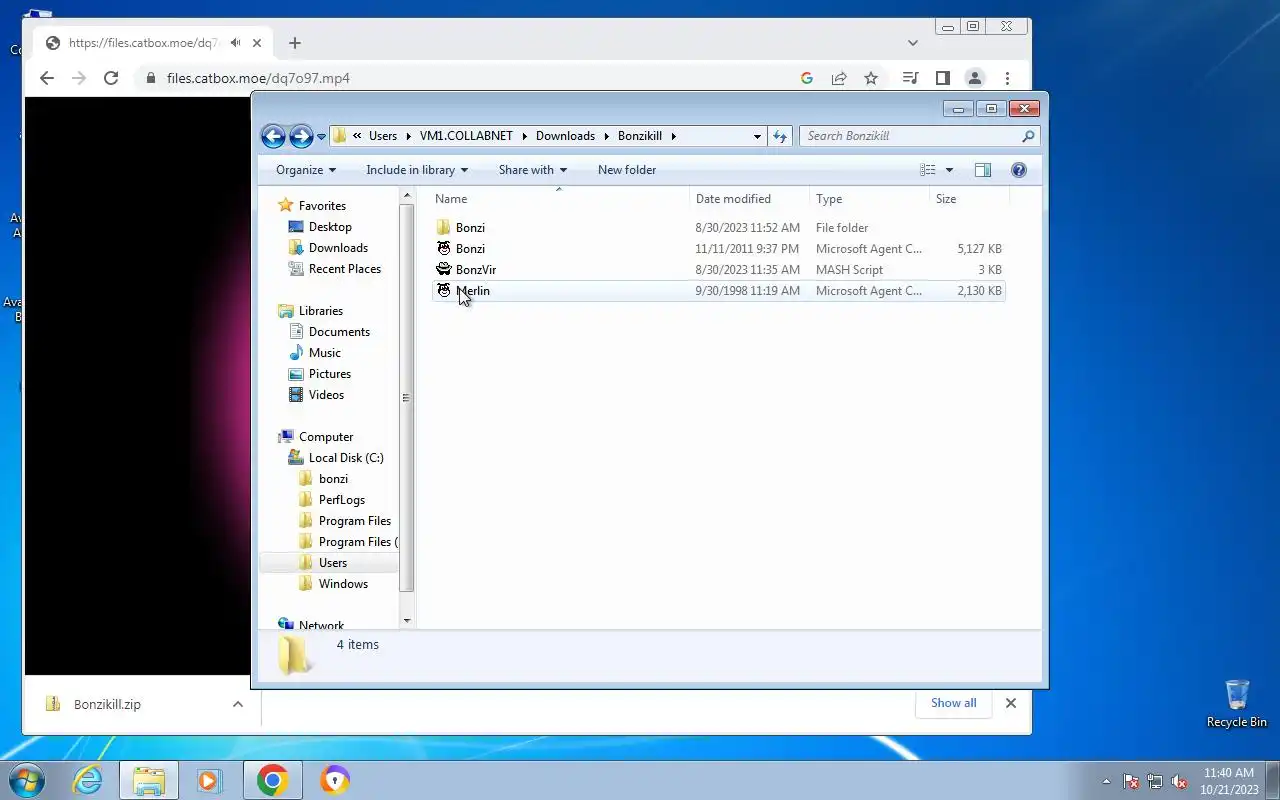Open Bonzikill.zip download options arrow
The width and height of the screenshot is (1280, 800).
coord(237,704)
